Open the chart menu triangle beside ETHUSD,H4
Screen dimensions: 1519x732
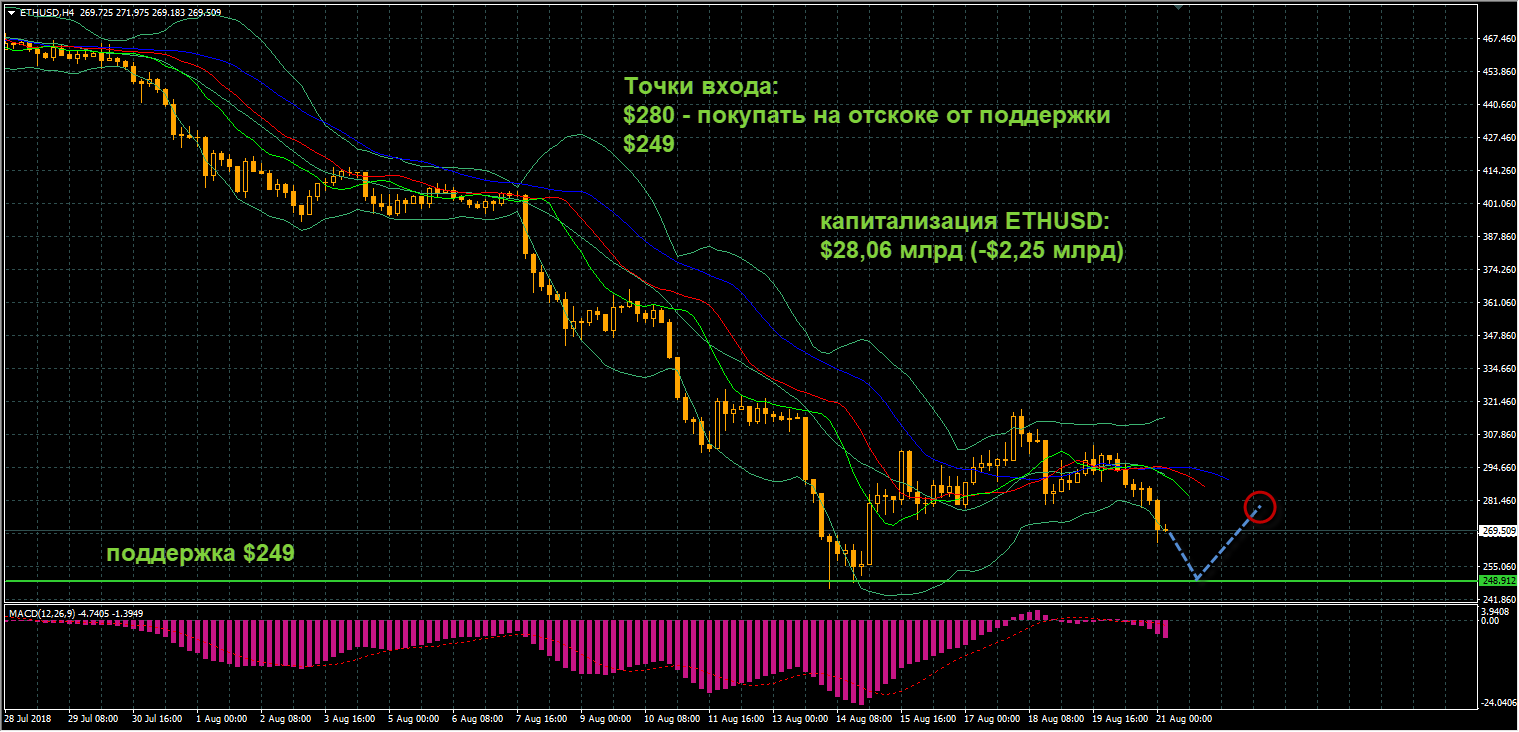11,13
